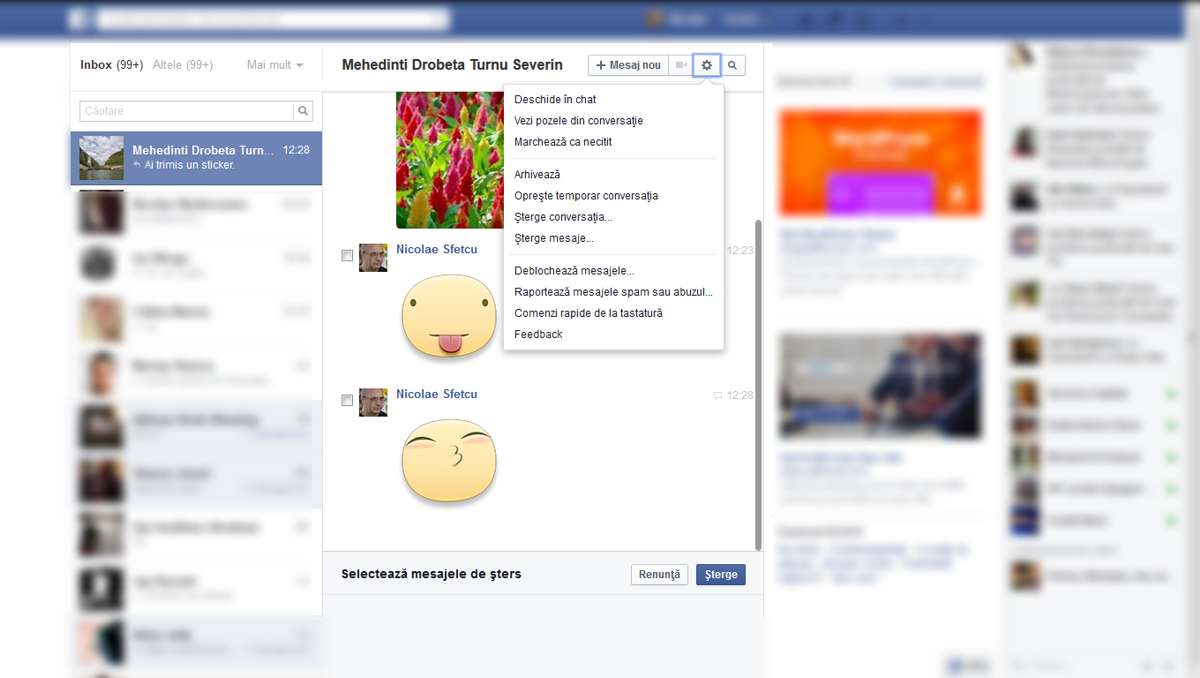Select Șterge mesaje... option
The image size is (1200, 678).
pos(554,238)
